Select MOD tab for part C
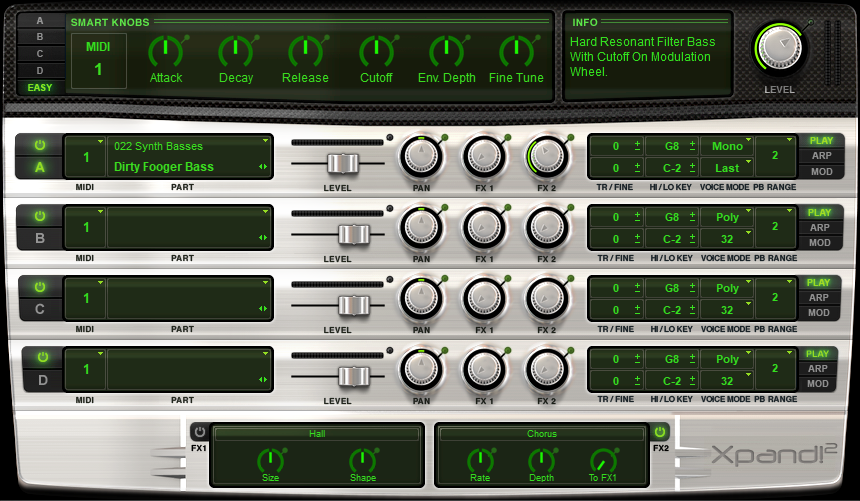This screenshot has width=860, height=501. click(818, 313)
